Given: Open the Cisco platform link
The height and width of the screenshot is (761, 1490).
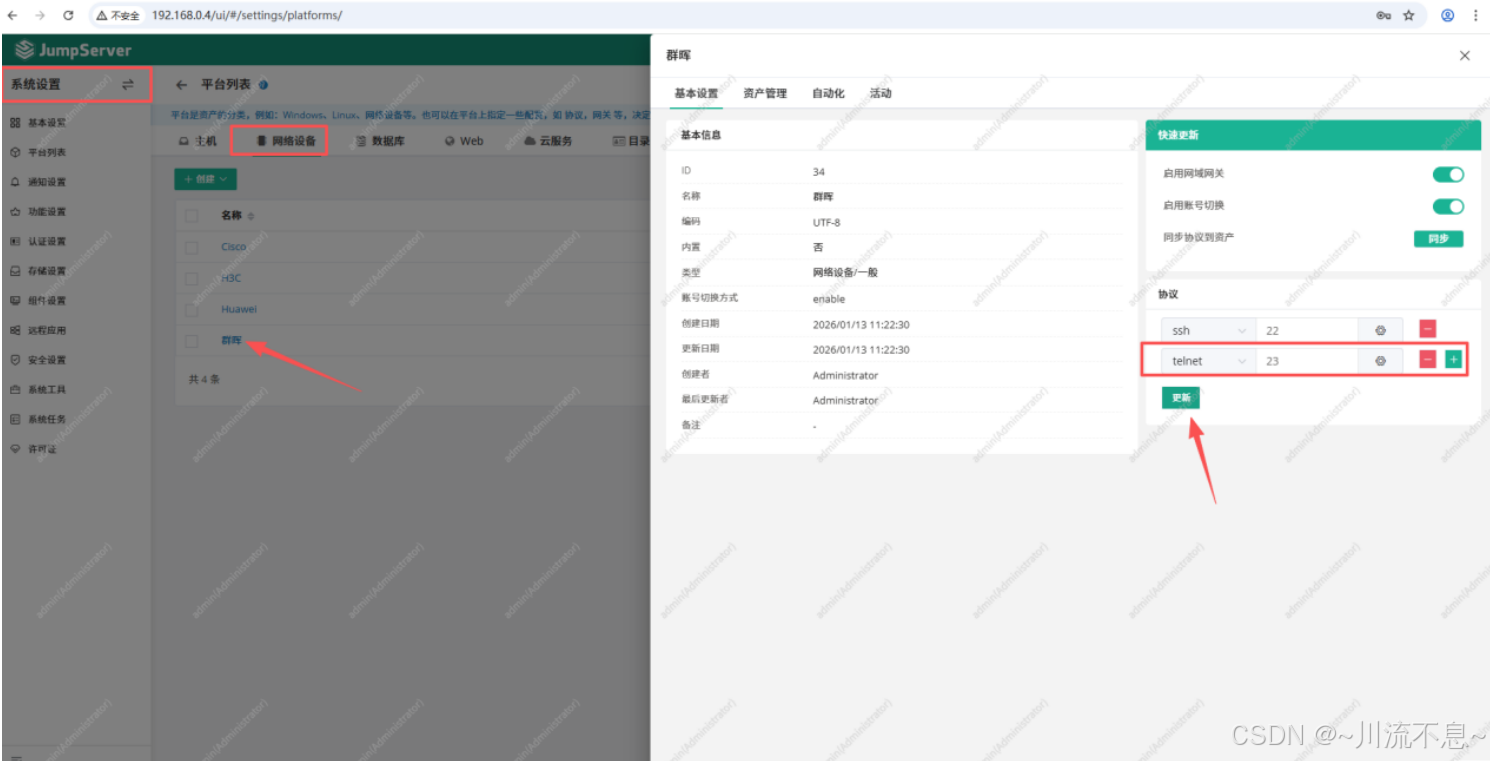Looking at the screenshot, I should pyautogui.click(x=233, y=247).
